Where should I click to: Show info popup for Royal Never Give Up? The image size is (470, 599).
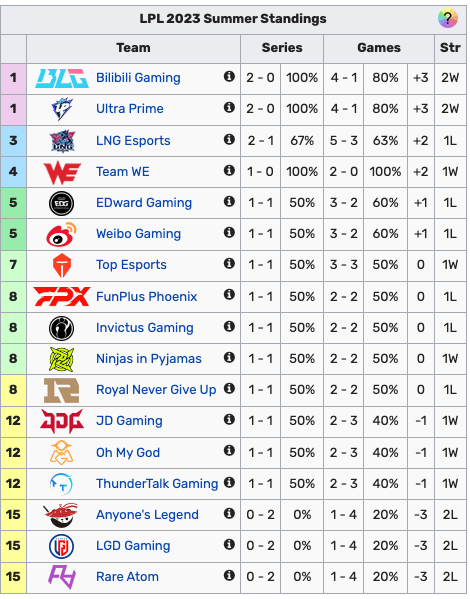(x=229, y=389)
